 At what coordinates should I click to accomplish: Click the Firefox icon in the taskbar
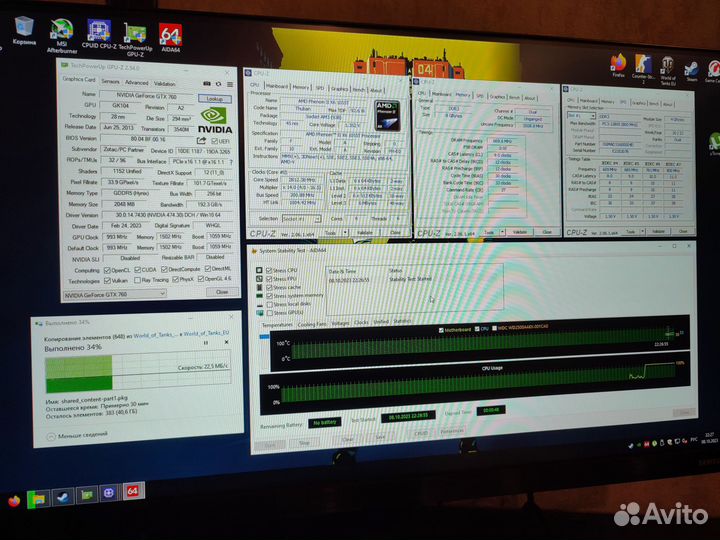(x=14, y=501)
